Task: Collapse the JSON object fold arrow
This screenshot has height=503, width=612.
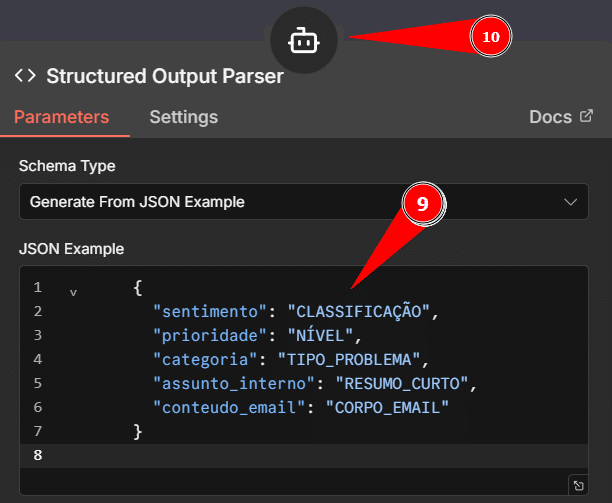Action: (x=73, y=292)
